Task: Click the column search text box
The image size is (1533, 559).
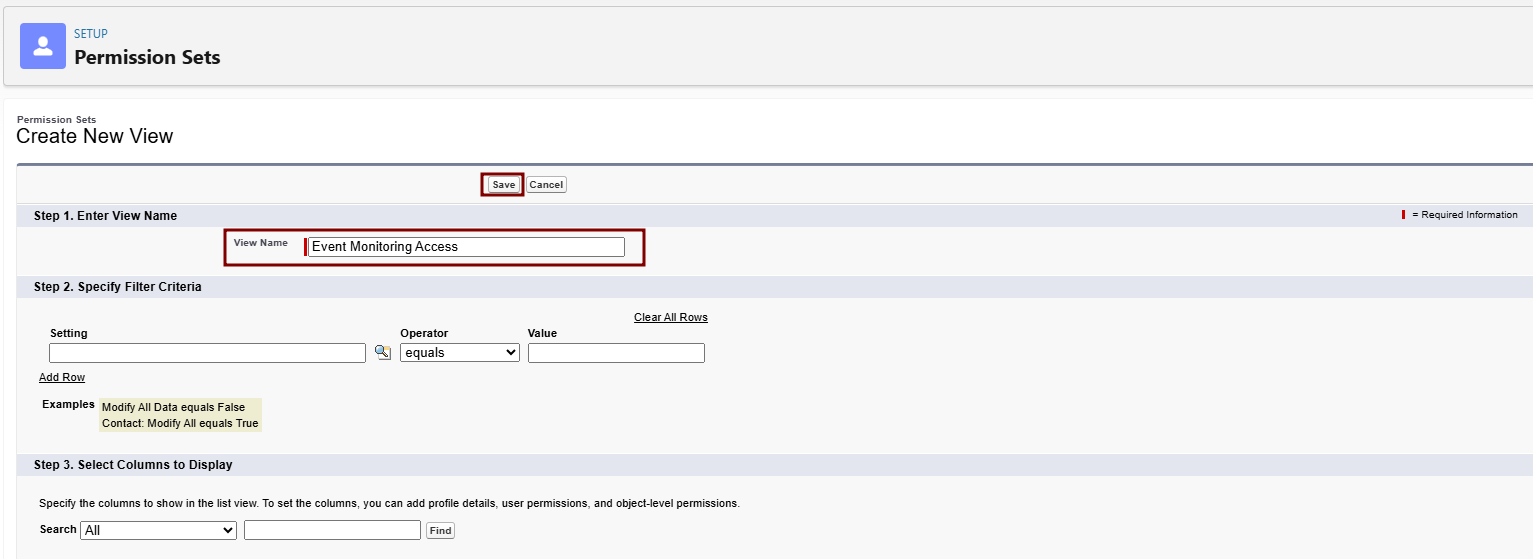Action: point(332,530)
